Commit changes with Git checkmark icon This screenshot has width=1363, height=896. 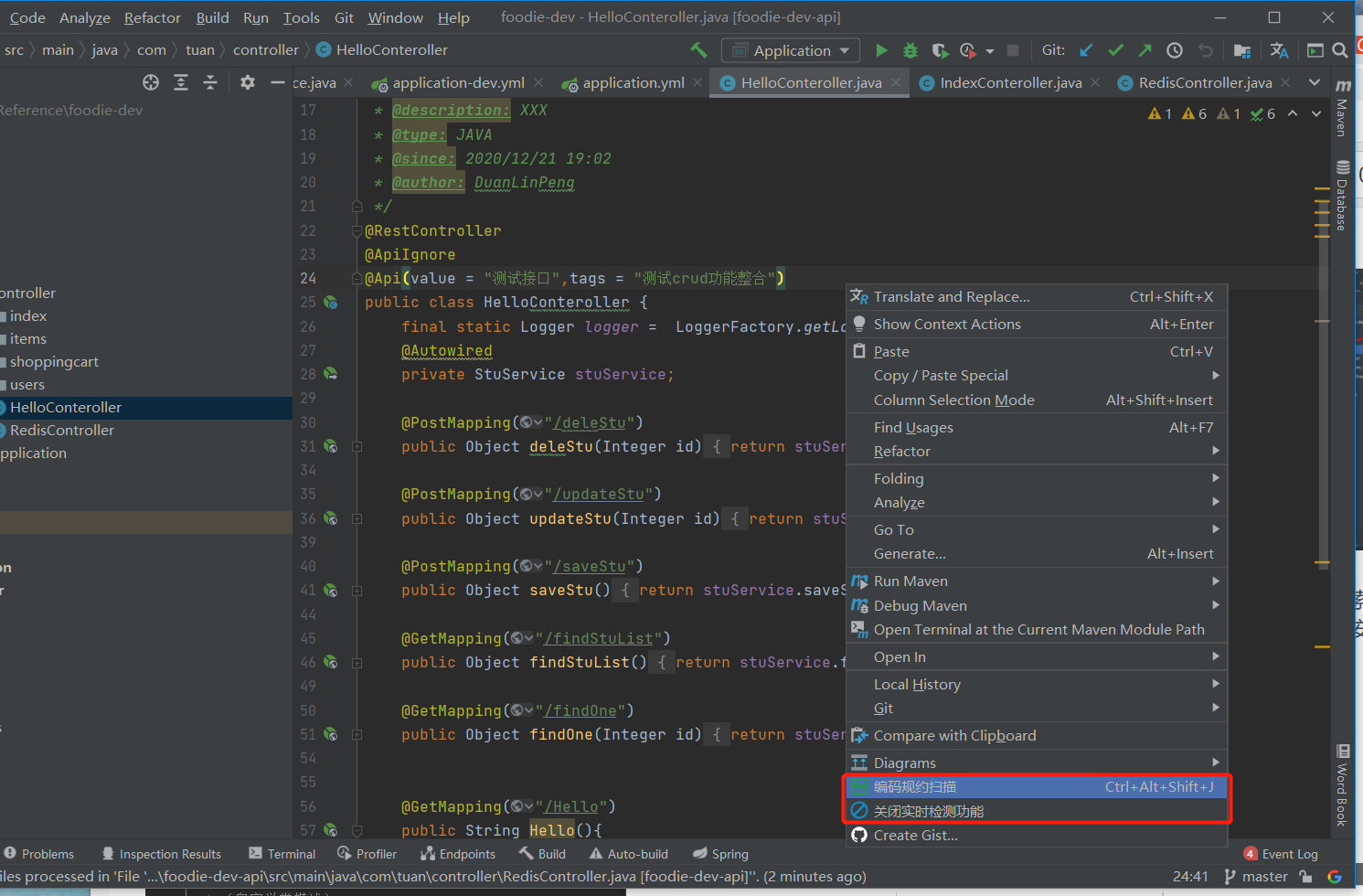[x=1115, y=50]
